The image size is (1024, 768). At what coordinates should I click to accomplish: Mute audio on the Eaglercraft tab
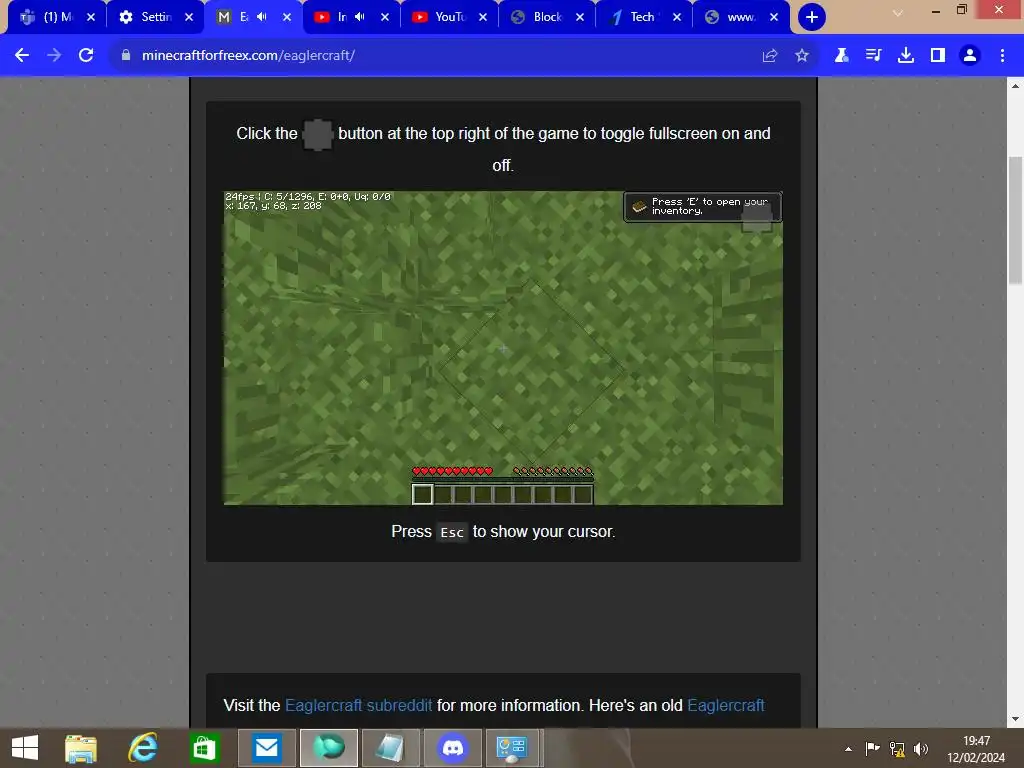pyautogui.click(x=262, y=17)
